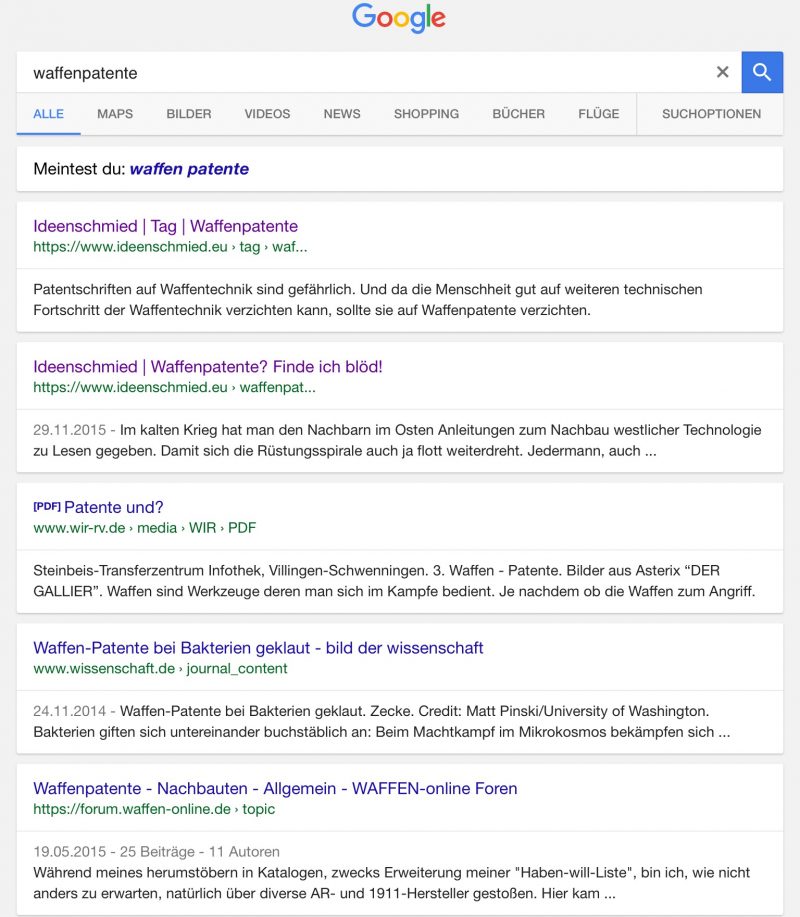Open the FLÜGE tab

click(599, 114)
